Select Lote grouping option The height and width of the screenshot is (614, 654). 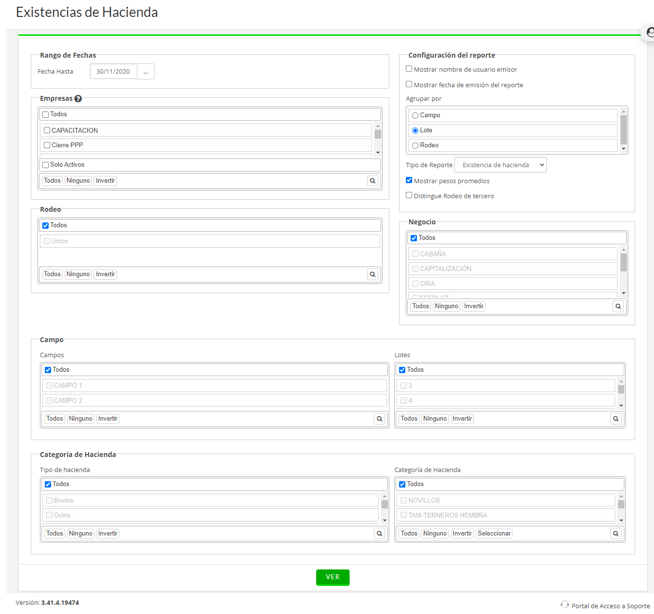point(415,131)
